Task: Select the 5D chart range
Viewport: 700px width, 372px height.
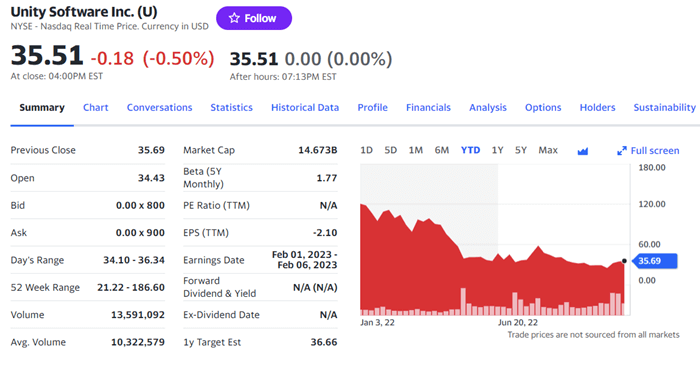Action: [391, 150]
